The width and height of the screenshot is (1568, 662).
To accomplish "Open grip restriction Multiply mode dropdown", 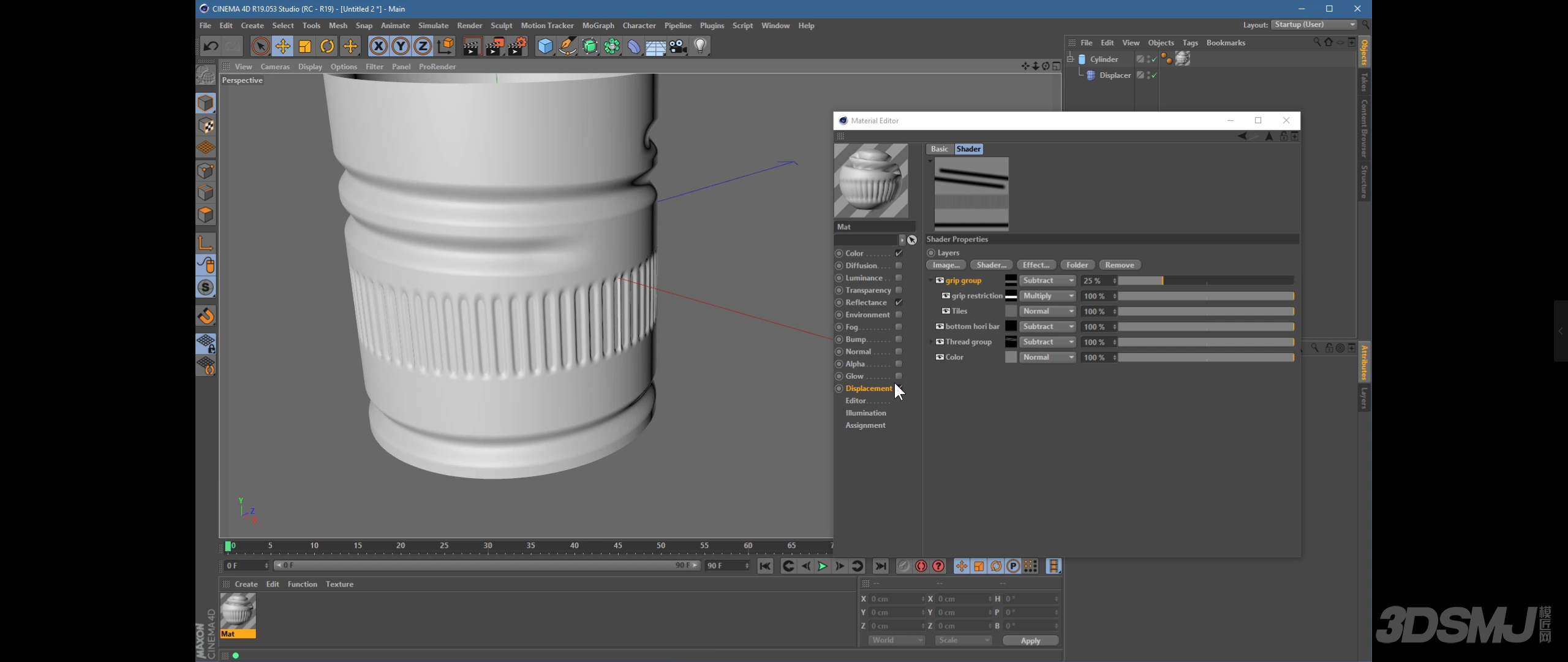I will click(x=1047, y=295).
